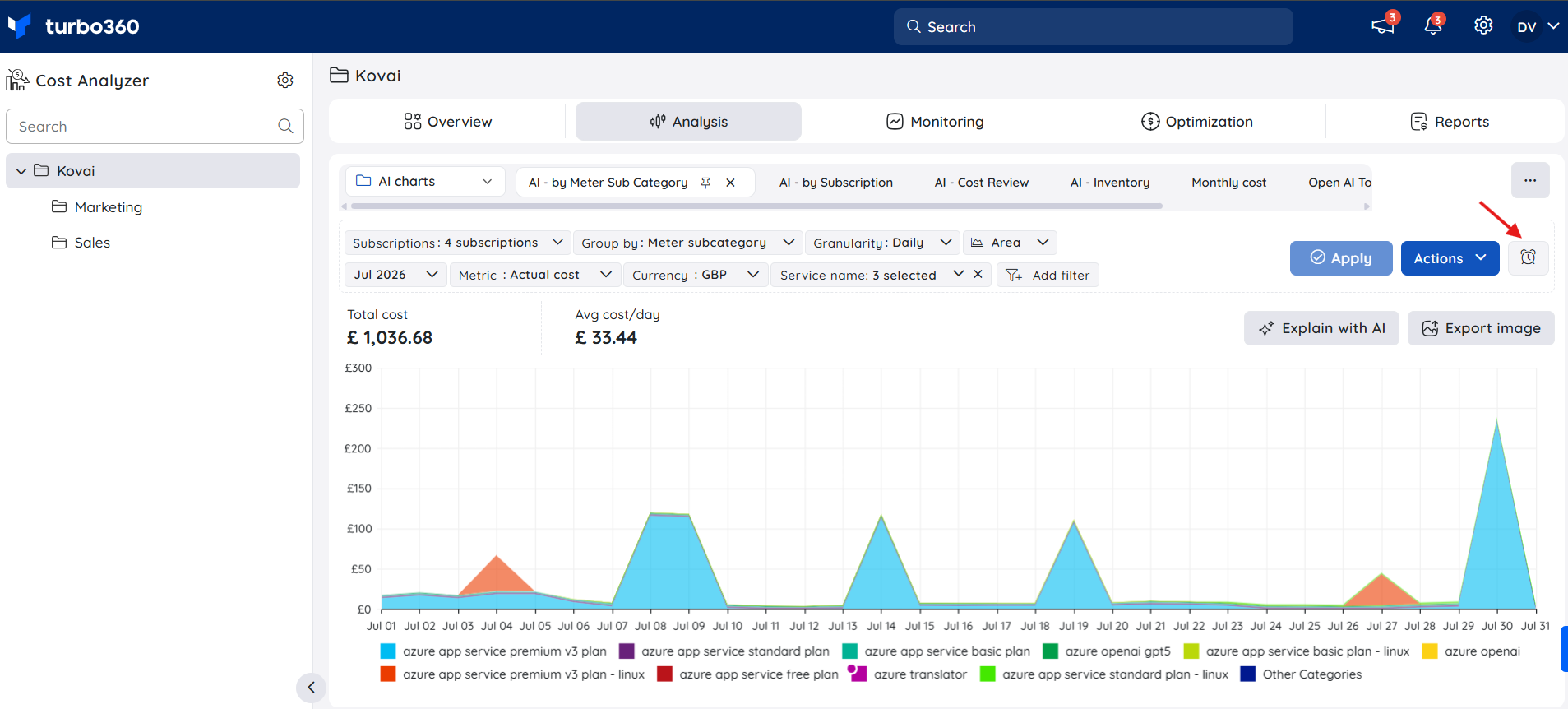Collapse the Kovai tree node

21,171
